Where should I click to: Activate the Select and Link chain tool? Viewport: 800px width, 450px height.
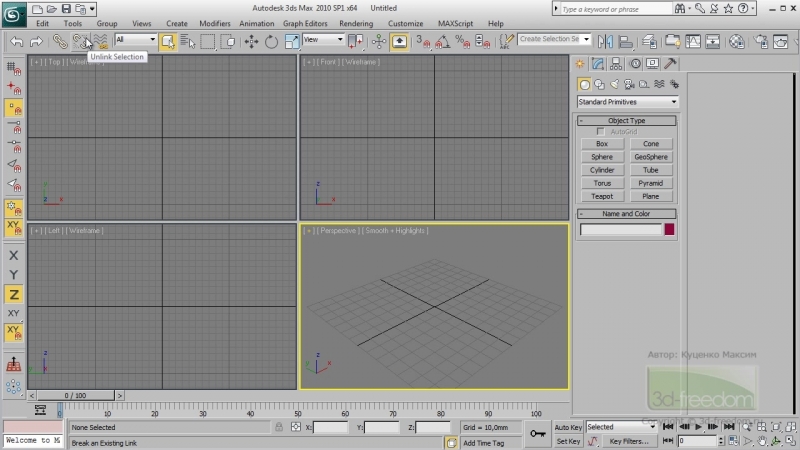coord(60,41)
